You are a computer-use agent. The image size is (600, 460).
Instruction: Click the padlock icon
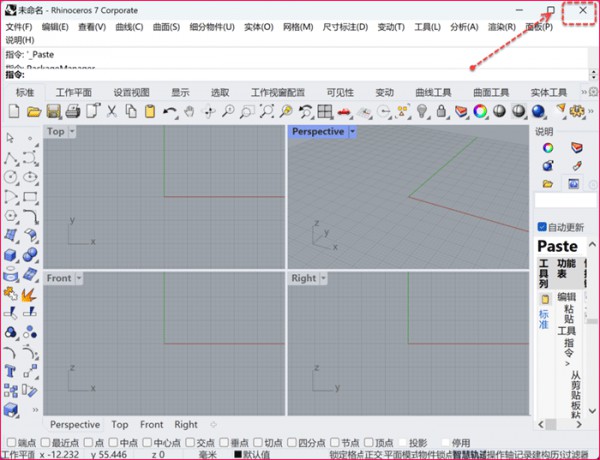441,111
